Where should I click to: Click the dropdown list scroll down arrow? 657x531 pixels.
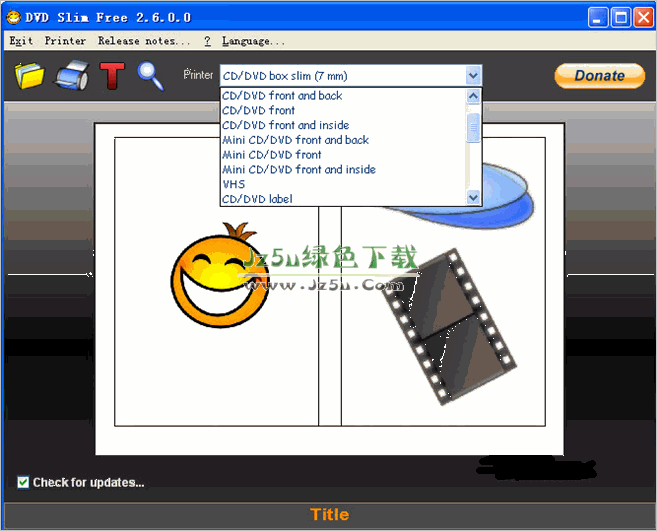(474, 198)
